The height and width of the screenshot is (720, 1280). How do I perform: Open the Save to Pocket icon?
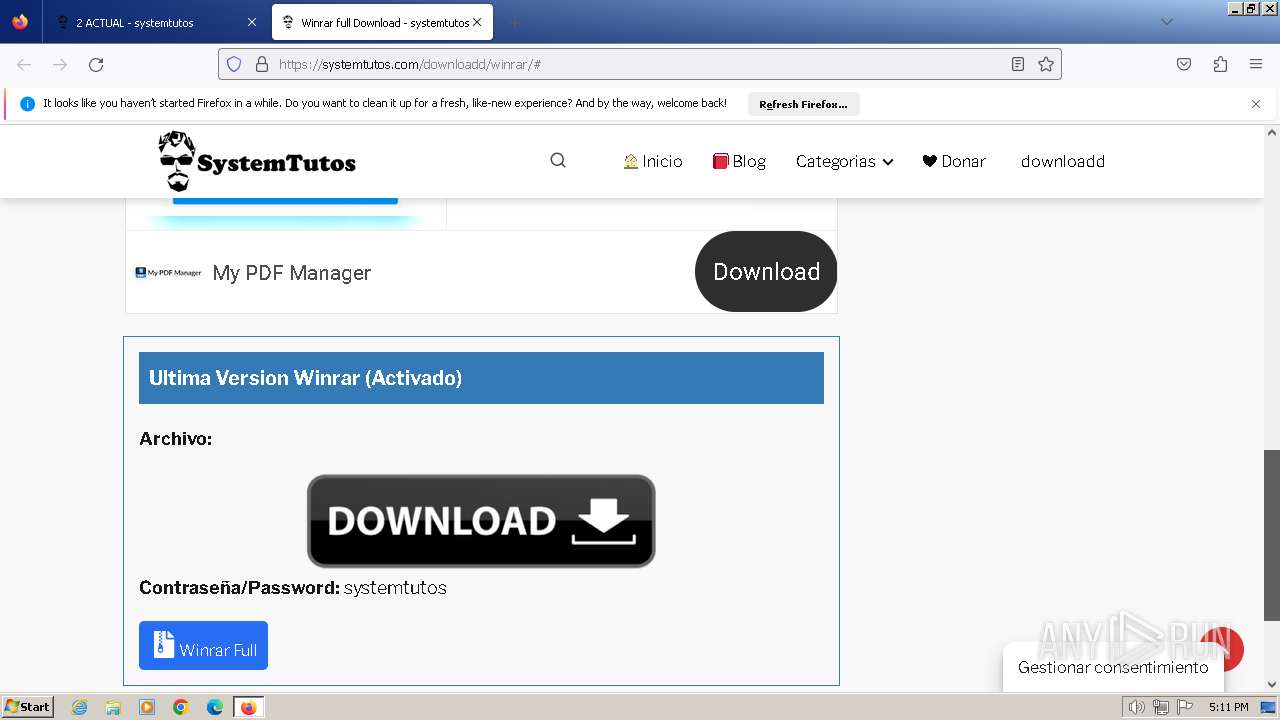coord(1184,64)
